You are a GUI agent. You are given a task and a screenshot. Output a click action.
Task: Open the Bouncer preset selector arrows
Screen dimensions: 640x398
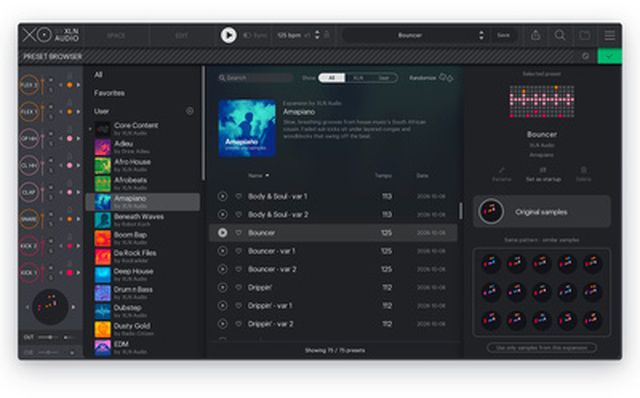(x=482, y=35)
